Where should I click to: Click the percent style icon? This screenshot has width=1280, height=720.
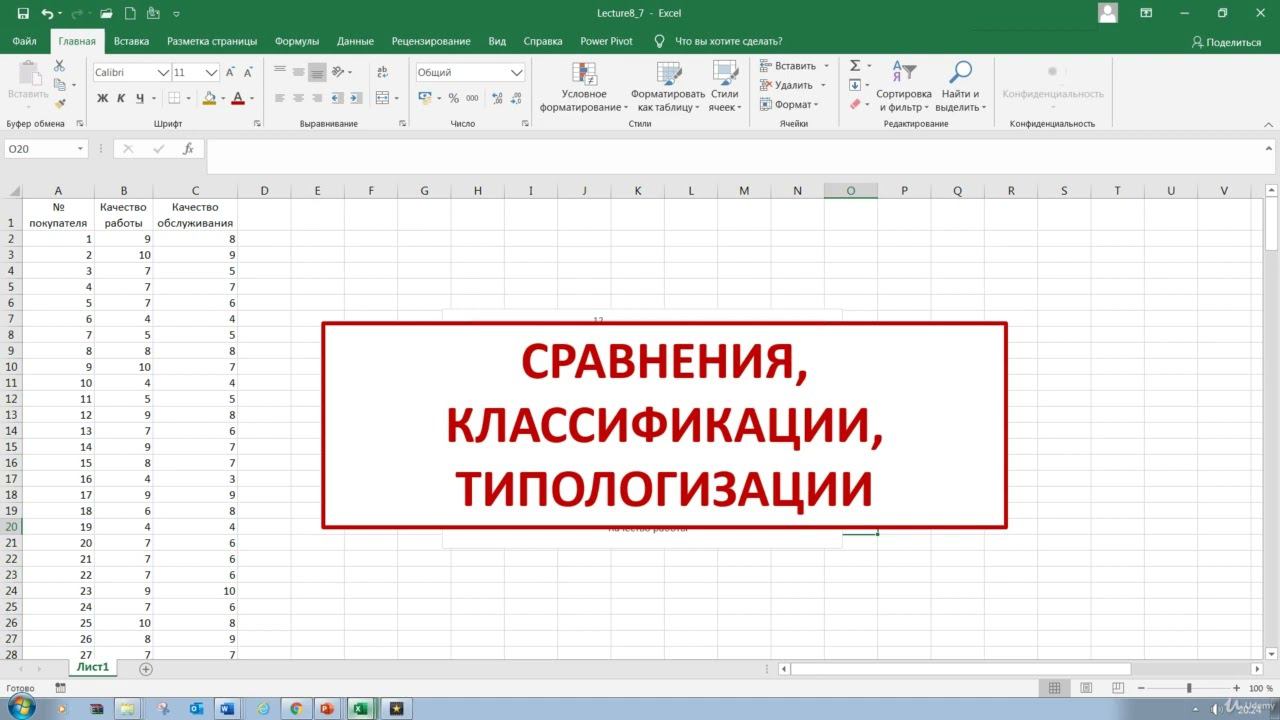pyautogui.click(x=453, y=98)
